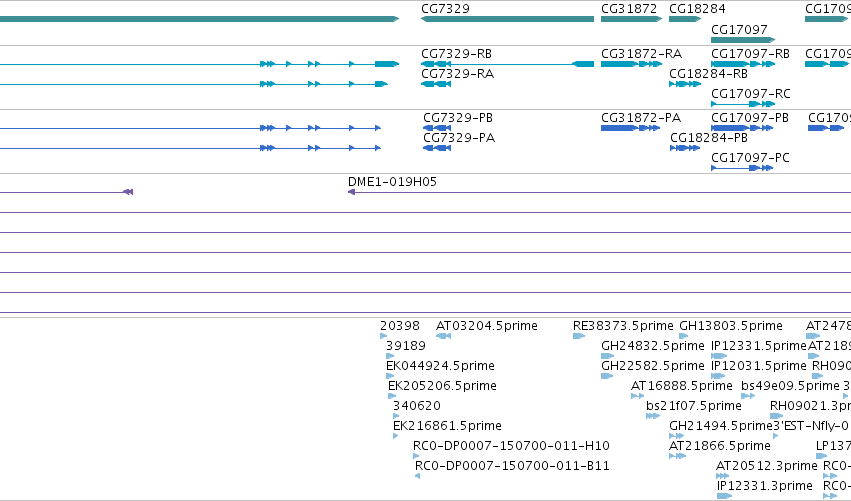Click EST label EK044924.5prime
The height and width of the screenshot is (501, 851).
point(440,366)
